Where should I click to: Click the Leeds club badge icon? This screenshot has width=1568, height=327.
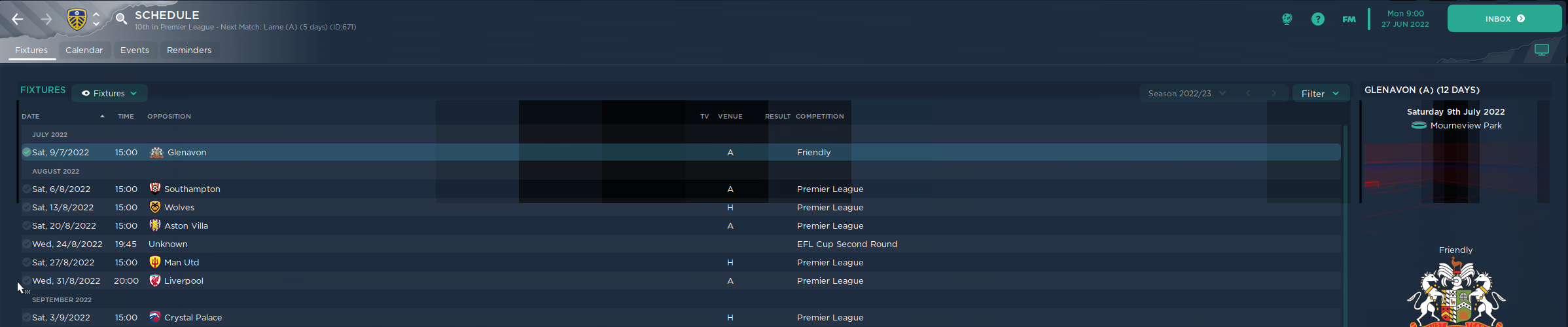point(77,19)
